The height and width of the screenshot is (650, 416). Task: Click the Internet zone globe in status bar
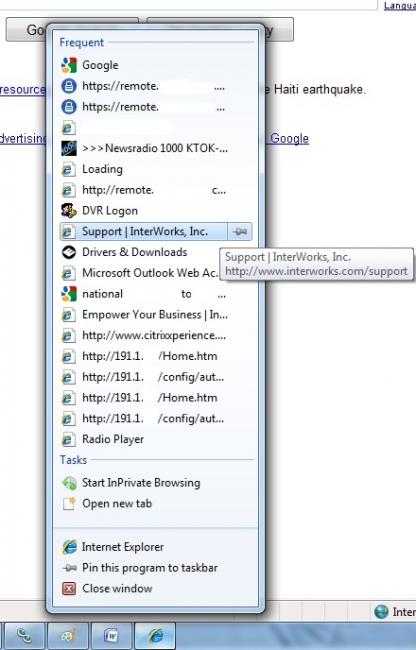click(x=381, y=612)
